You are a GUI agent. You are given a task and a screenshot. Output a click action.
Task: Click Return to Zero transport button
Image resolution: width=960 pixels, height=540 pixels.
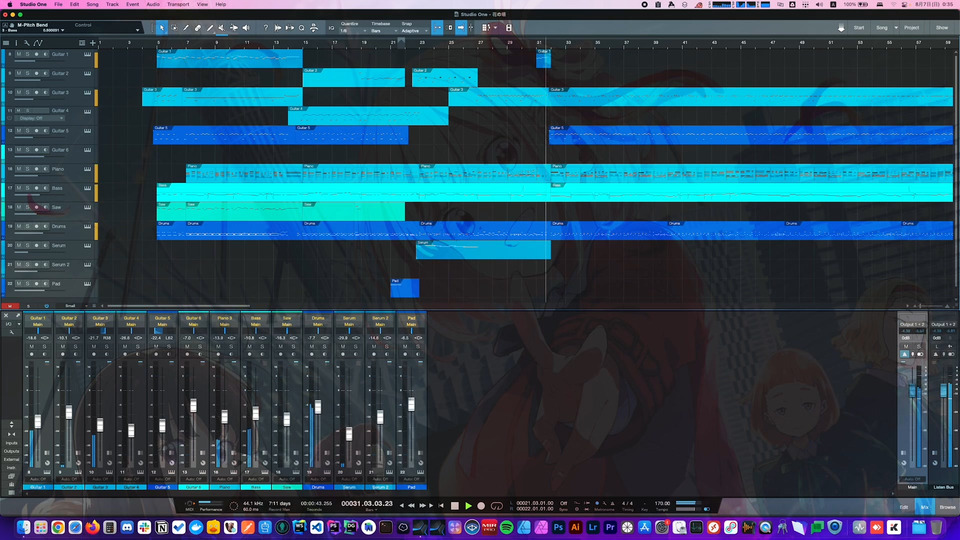[441, 506]
